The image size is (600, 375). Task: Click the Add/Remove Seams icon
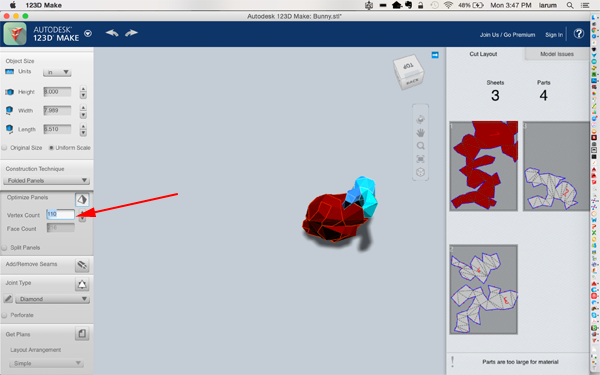[x=82, y=265]
